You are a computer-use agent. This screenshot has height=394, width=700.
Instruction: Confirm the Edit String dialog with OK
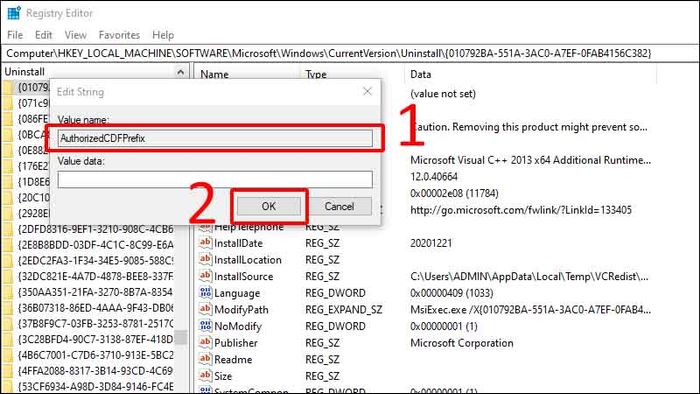[269, 206]
